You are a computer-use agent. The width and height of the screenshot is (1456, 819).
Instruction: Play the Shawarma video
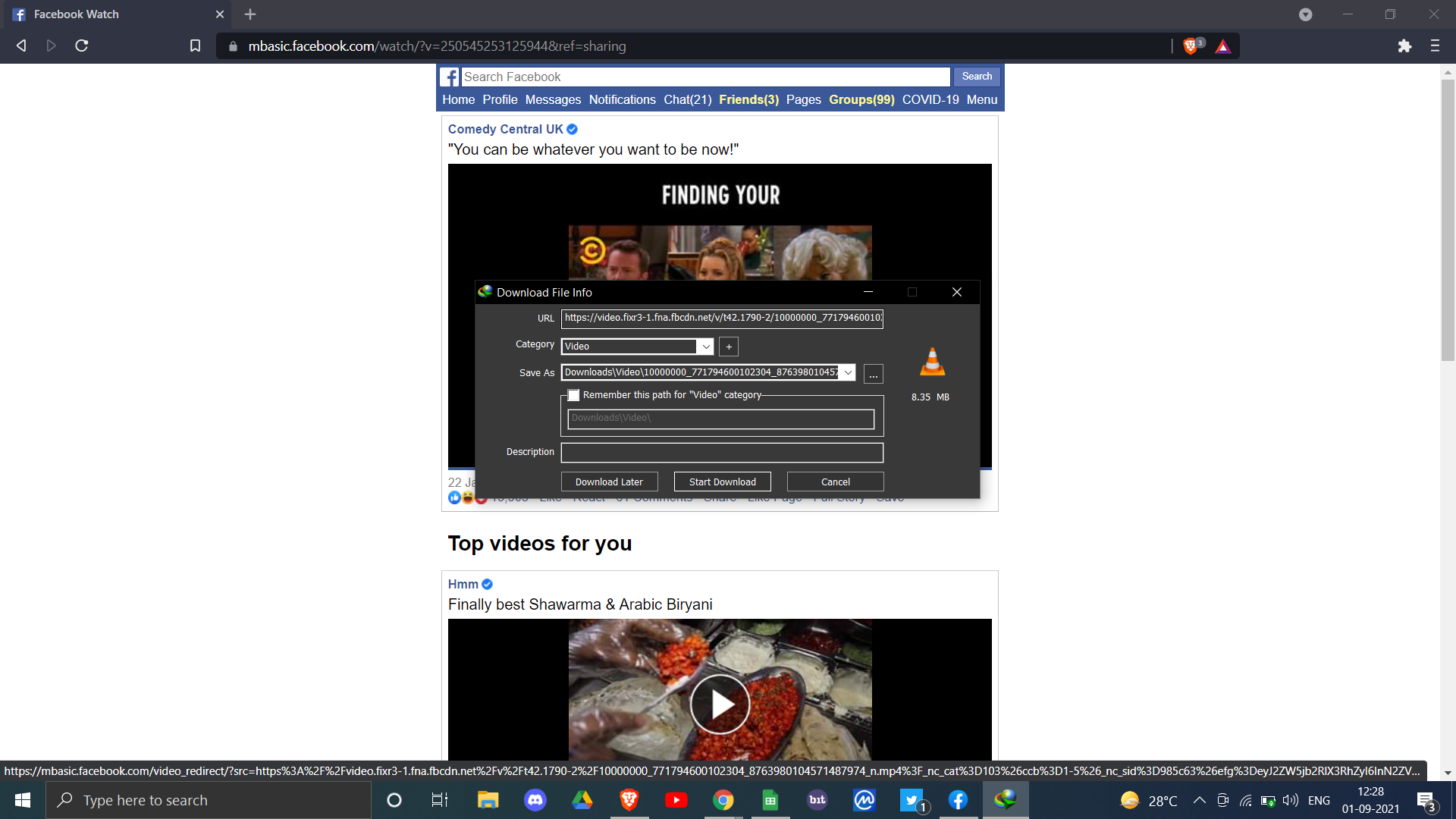[x=720, y=704]
